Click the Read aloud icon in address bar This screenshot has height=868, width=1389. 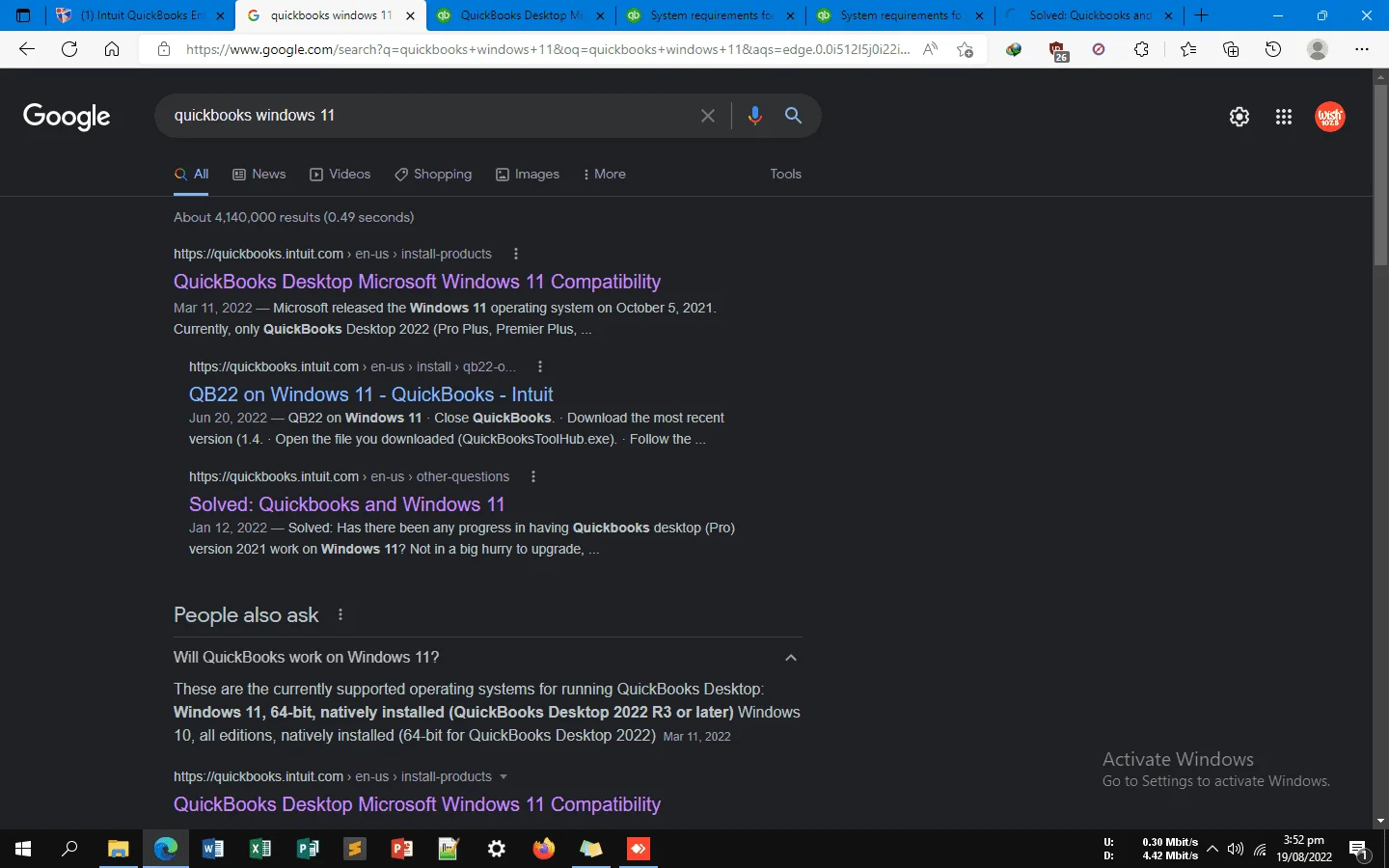point(930,49)
